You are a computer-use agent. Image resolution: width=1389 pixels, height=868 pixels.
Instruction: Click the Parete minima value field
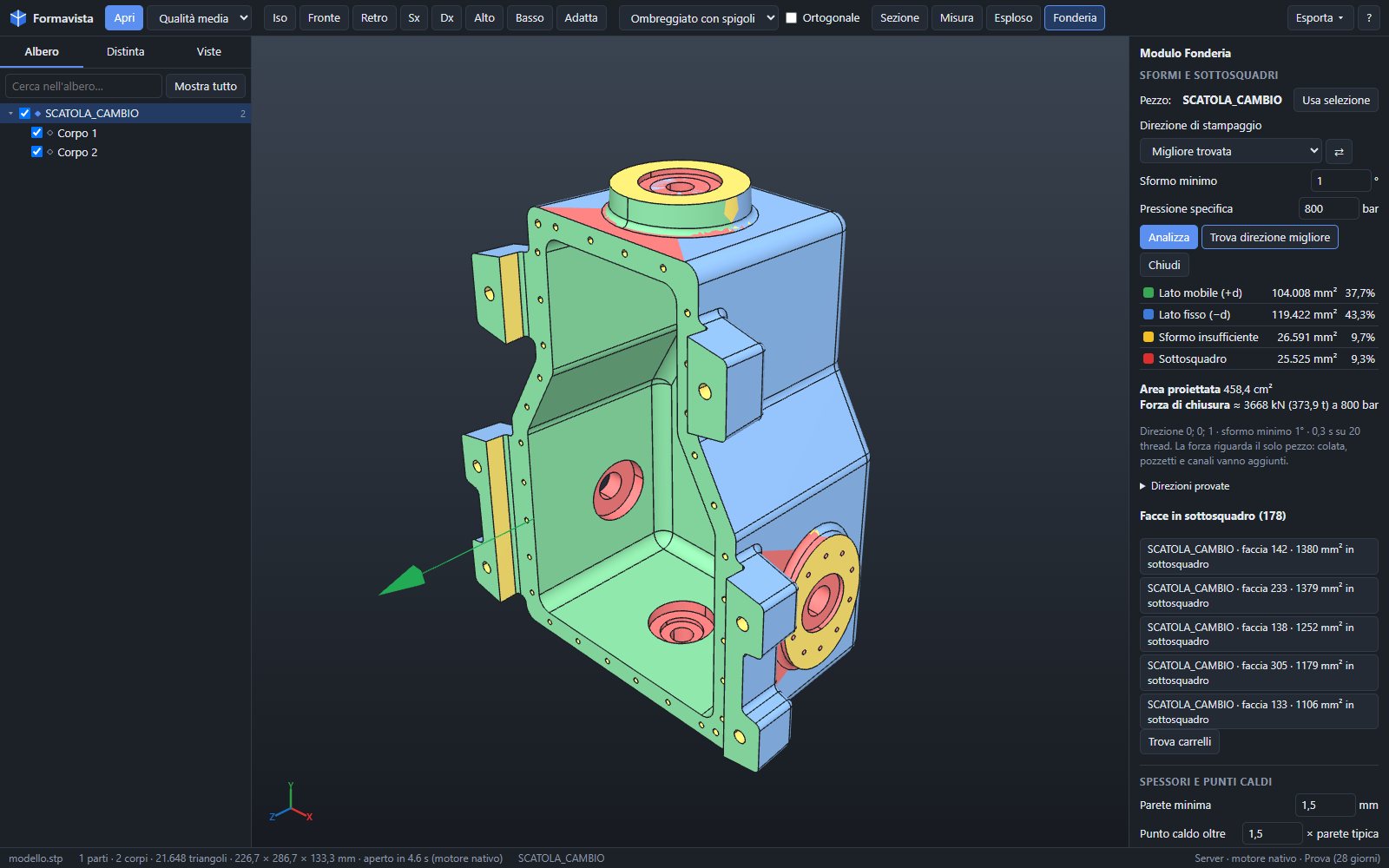pos(1325,805)
